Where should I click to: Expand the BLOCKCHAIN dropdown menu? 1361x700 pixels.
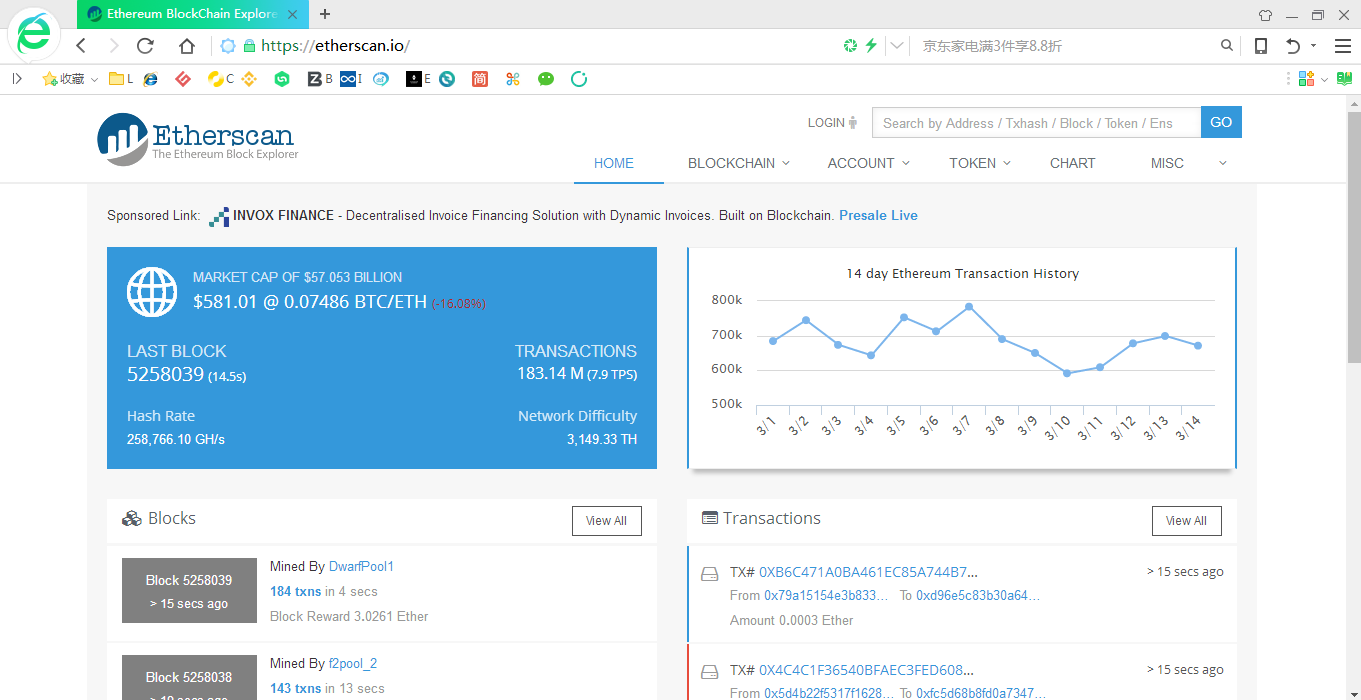tap(738, 163)
